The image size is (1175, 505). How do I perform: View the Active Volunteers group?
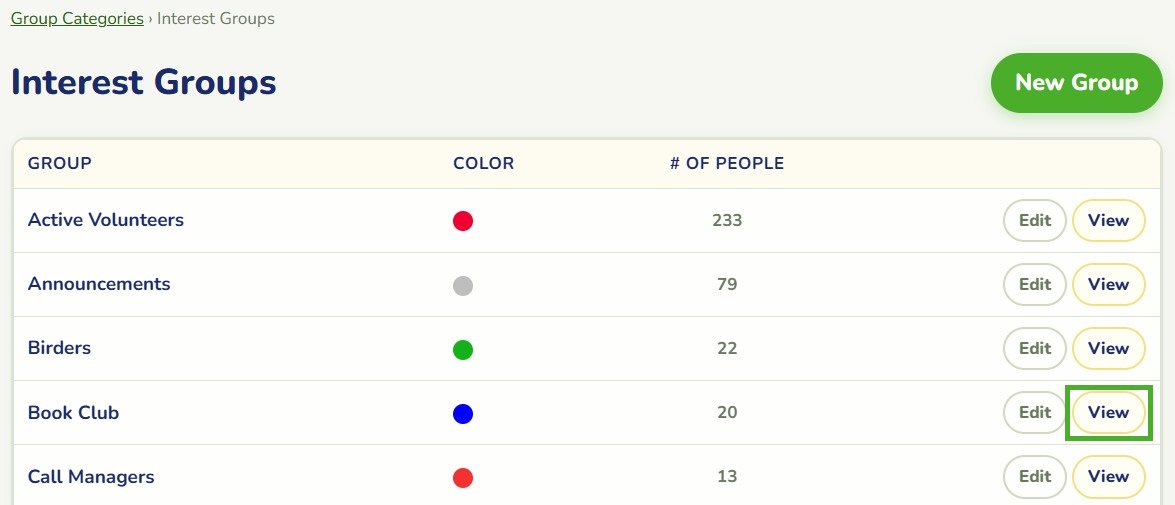click(1108, 220)
